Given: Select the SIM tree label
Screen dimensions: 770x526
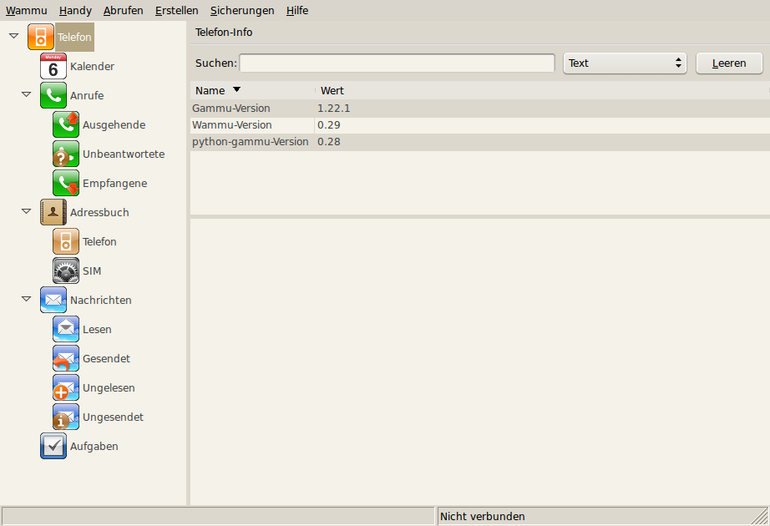Looking at the screenshot, I should (x=92, y=271).
